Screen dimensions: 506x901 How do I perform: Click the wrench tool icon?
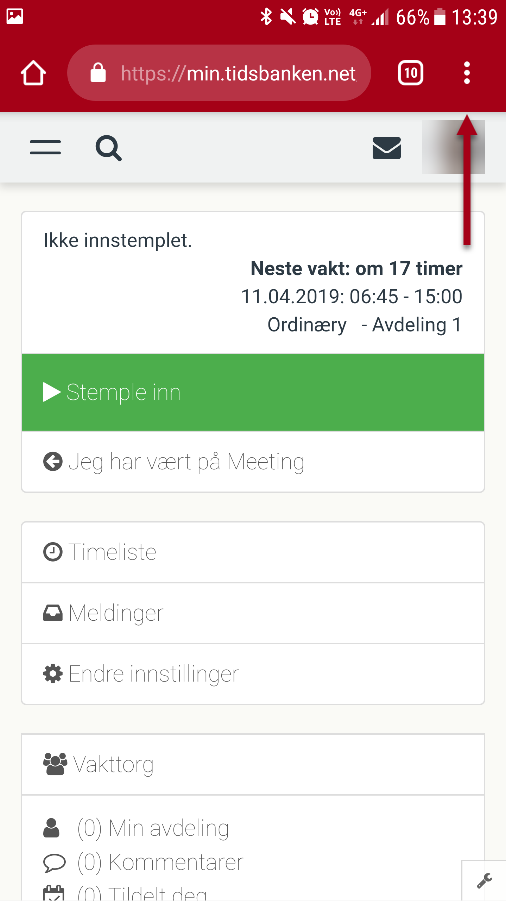coord(484,881)
